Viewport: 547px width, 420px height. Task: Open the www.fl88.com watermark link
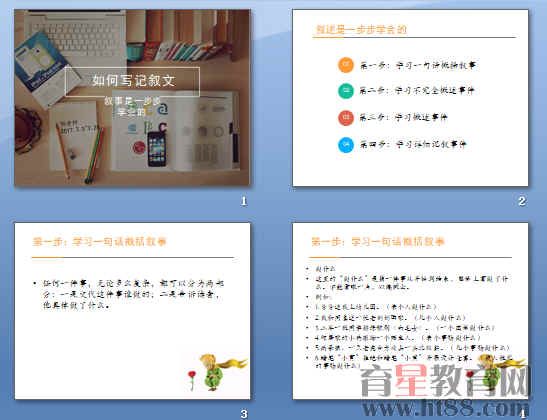pos(445,408)
